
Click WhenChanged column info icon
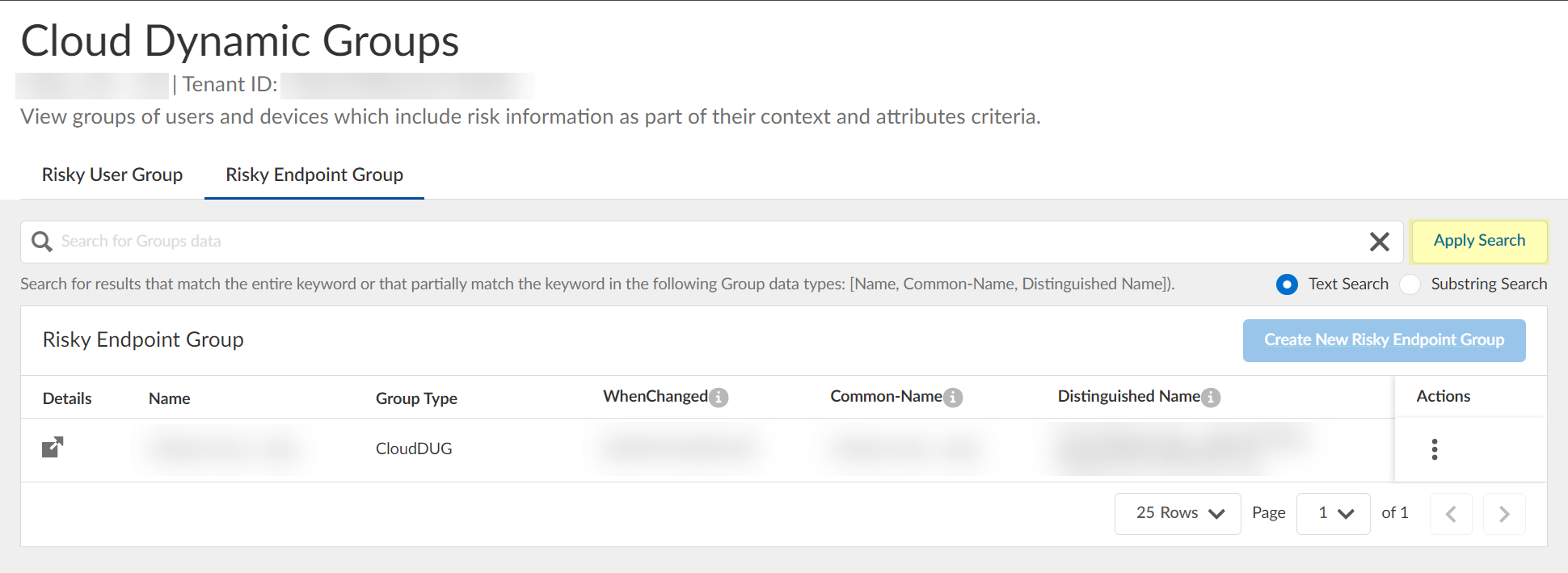(x=719, y=398)
